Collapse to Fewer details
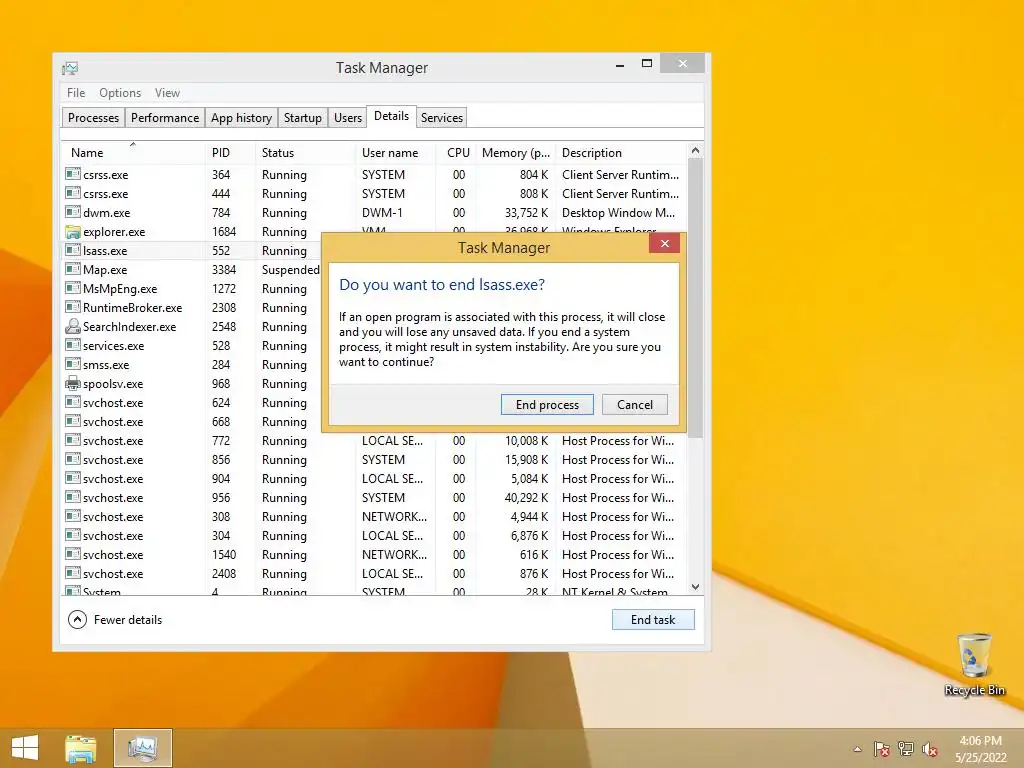Viewport: 1024px width, 768px height. tap(115, 620)
